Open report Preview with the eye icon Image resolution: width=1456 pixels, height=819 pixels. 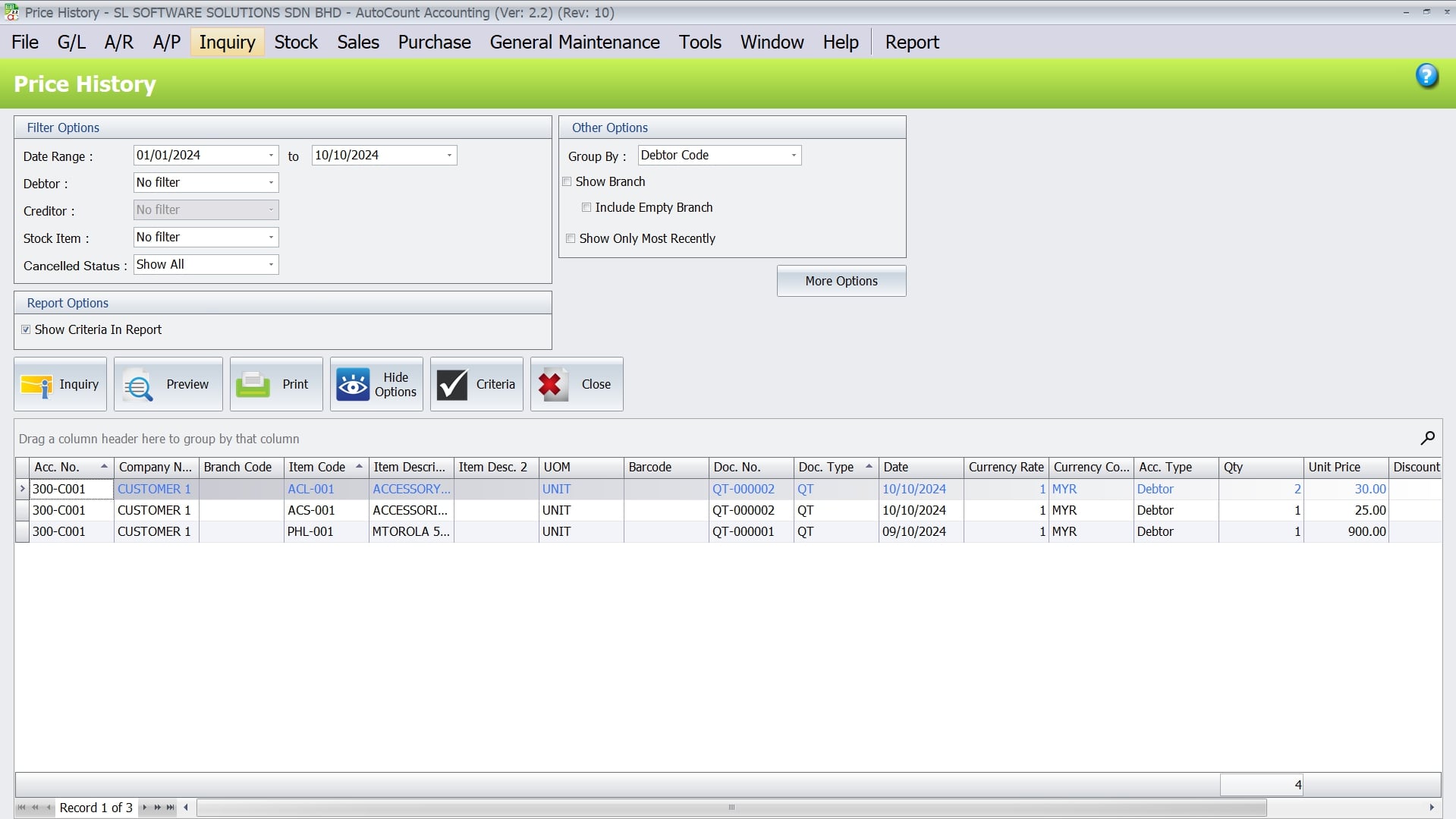pos(168,384)
